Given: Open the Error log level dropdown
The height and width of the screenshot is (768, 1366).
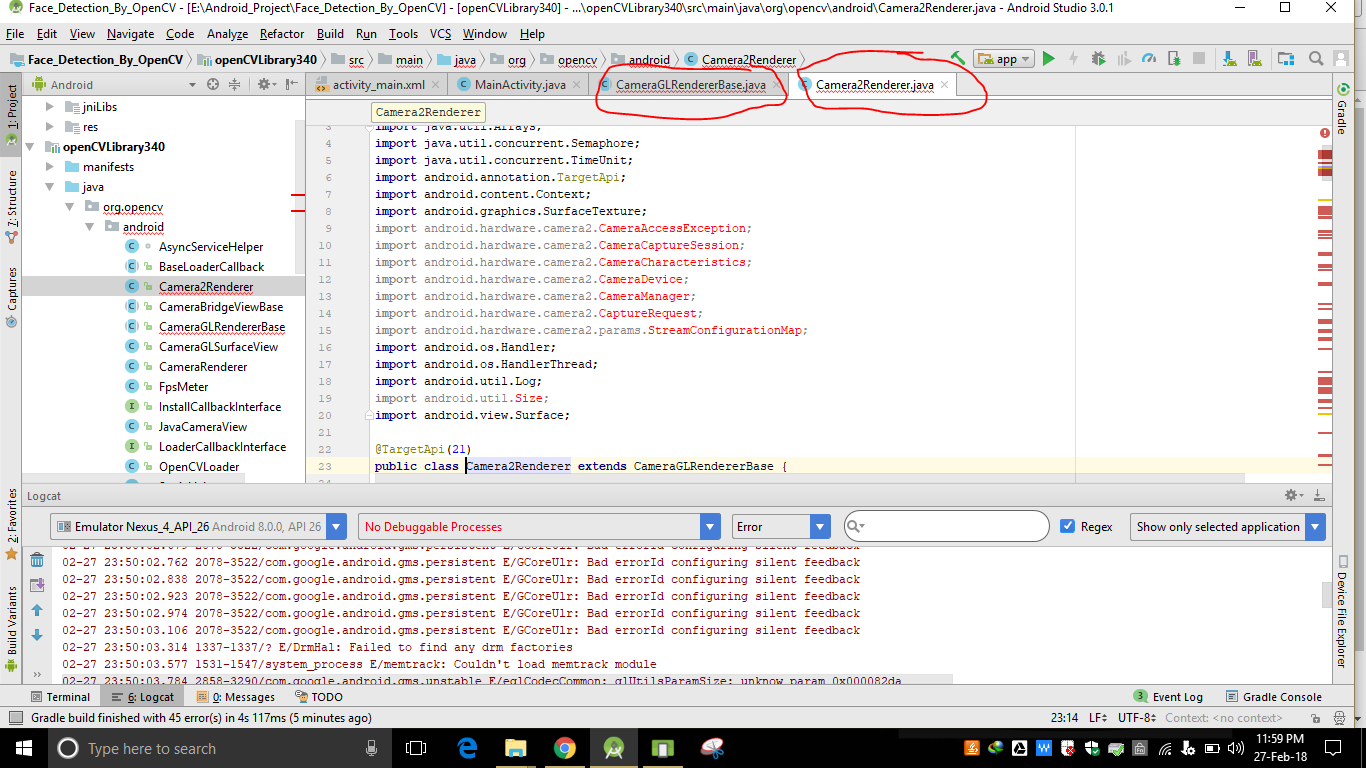Looking at the screenshot, I should 781,526.
